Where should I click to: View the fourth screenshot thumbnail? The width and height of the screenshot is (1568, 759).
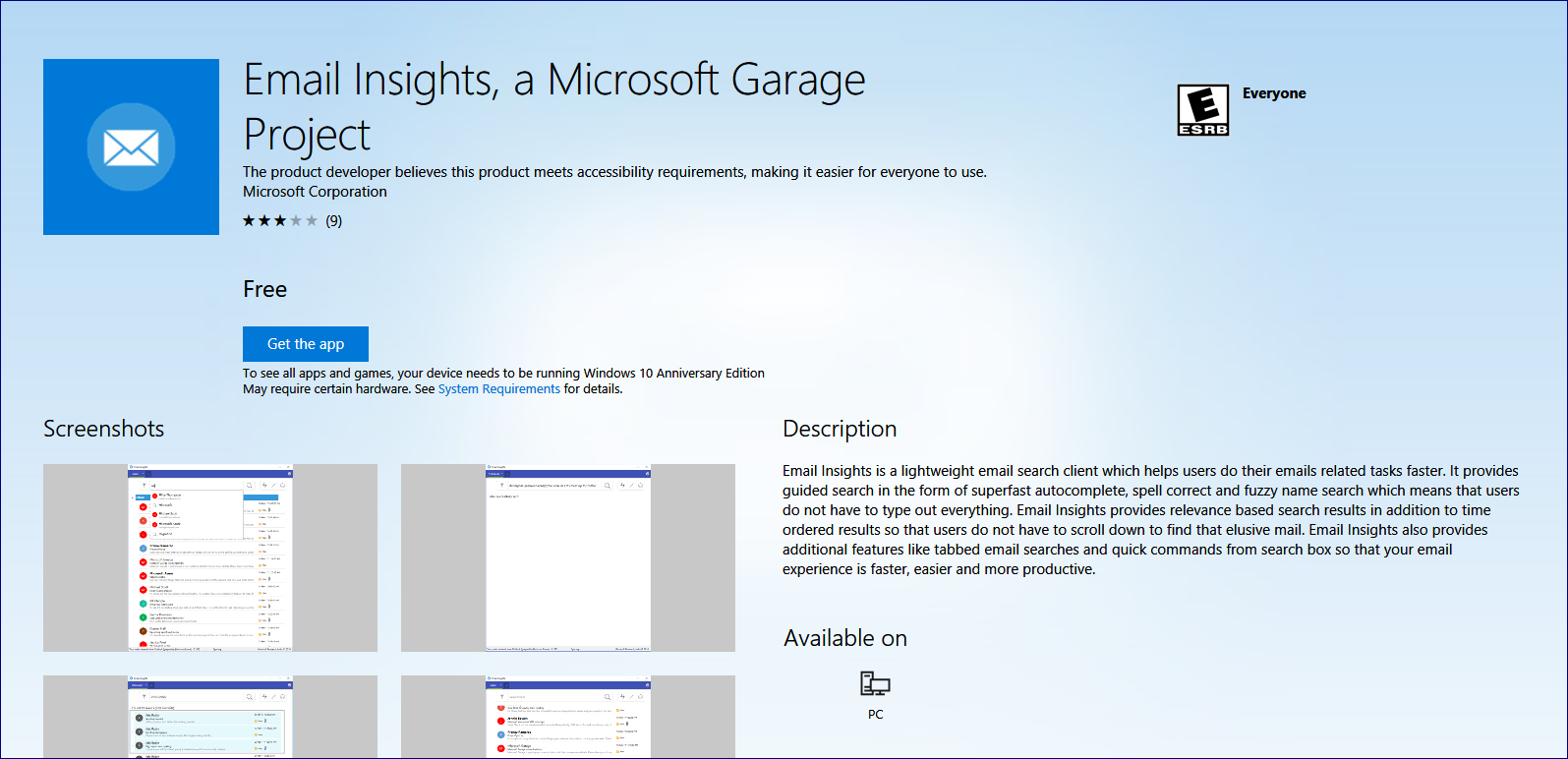(x=568, y=716)
